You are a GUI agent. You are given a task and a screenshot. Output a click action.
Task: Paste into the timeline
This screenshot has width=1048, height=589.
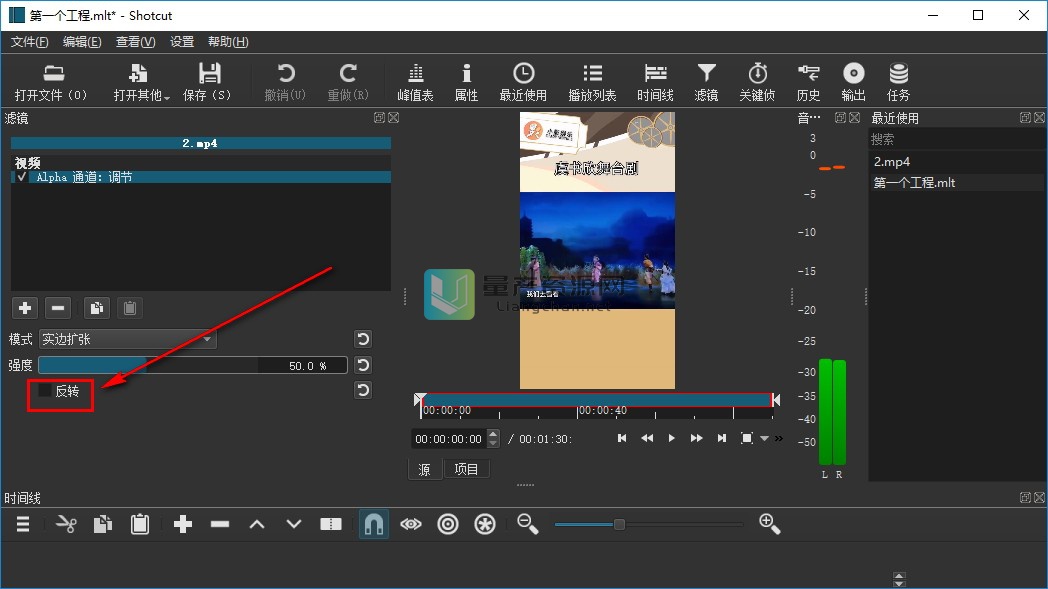point(140,525)
